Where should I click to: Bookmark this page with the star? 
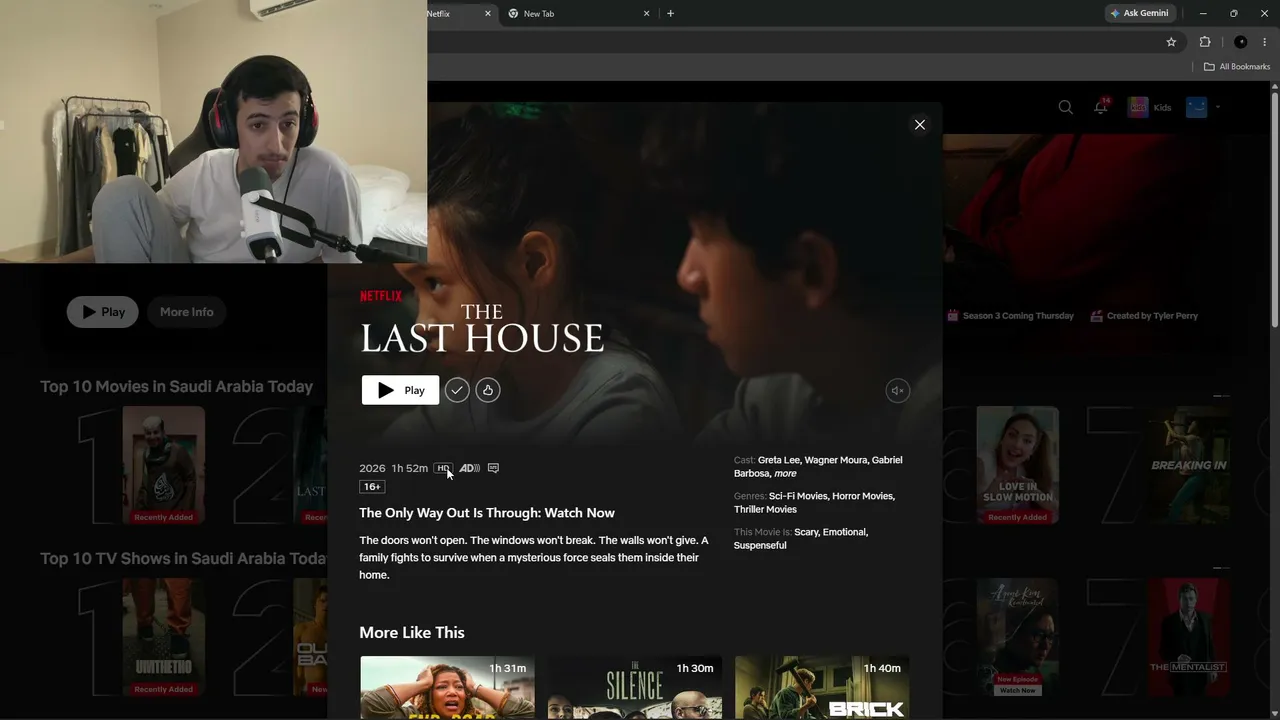[1171, 42]
